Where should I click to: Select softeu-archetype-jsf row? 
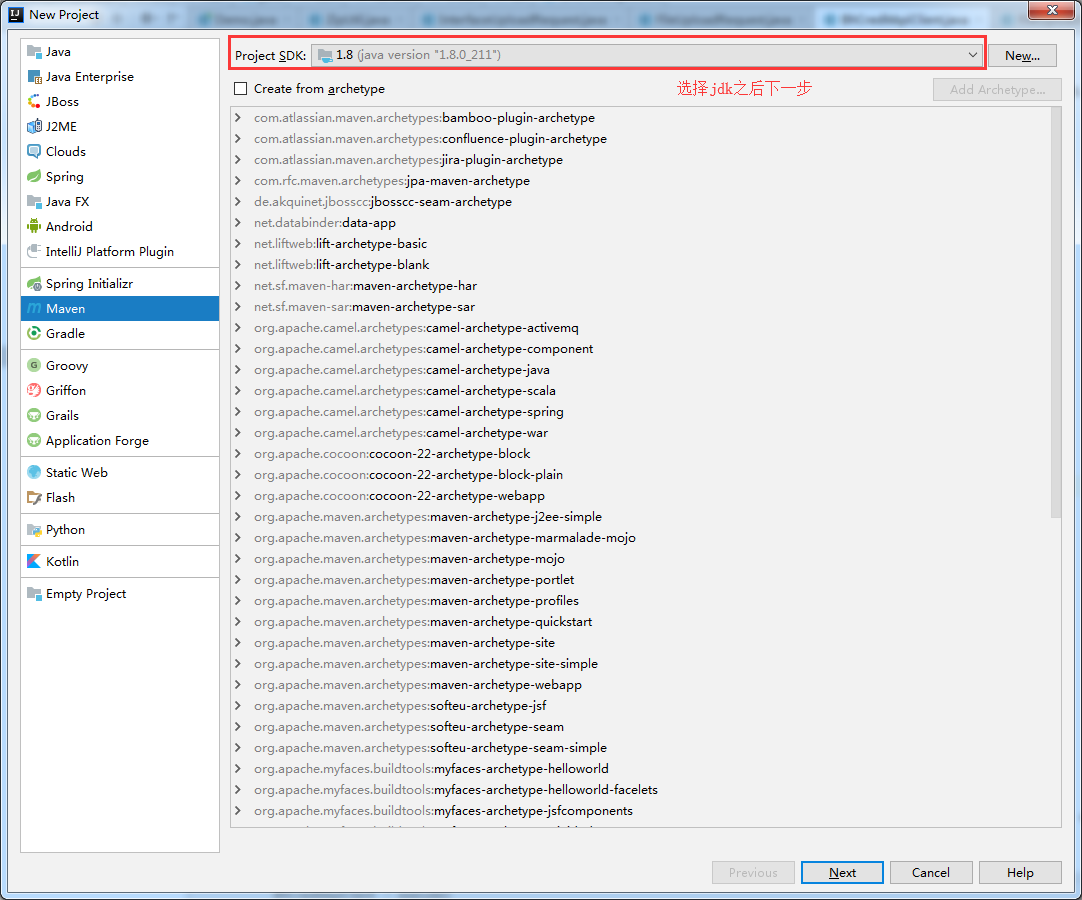point(641,705)
